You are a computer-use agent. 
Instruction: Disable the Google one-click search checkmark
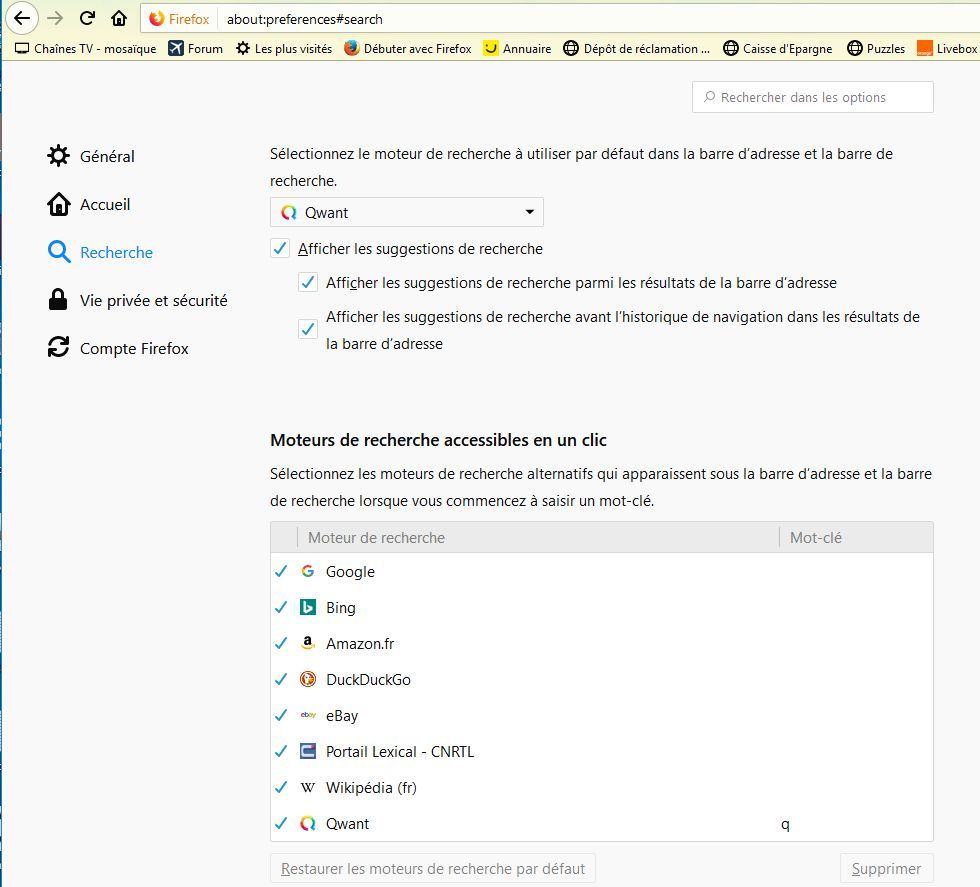[281, 572]
